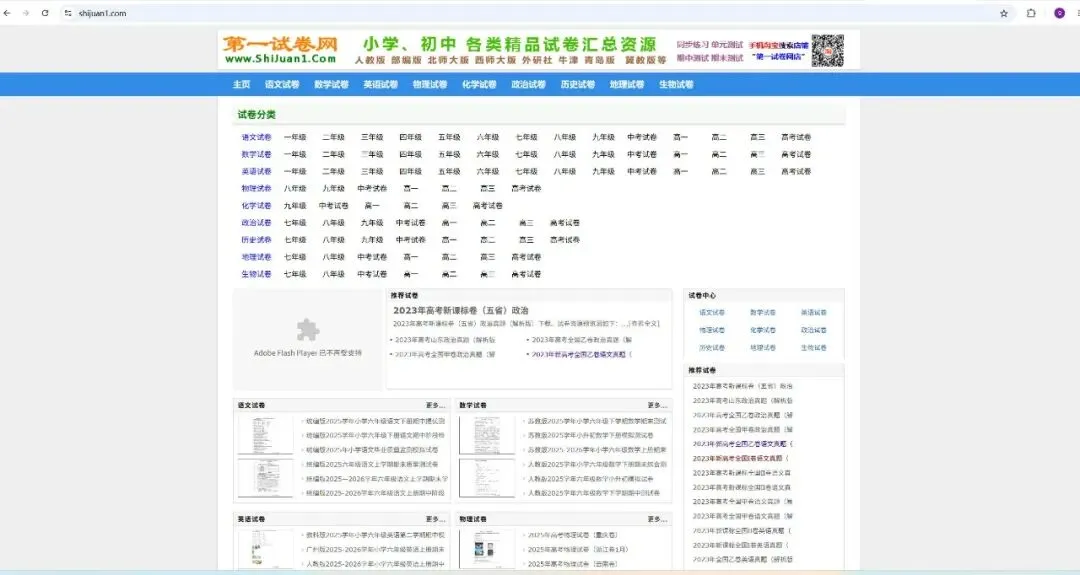The width and height of the screenshot is (1080, 575).
Task: Select 一年级 in the 语文试卷 category row
Action: (x=295, y=137)
